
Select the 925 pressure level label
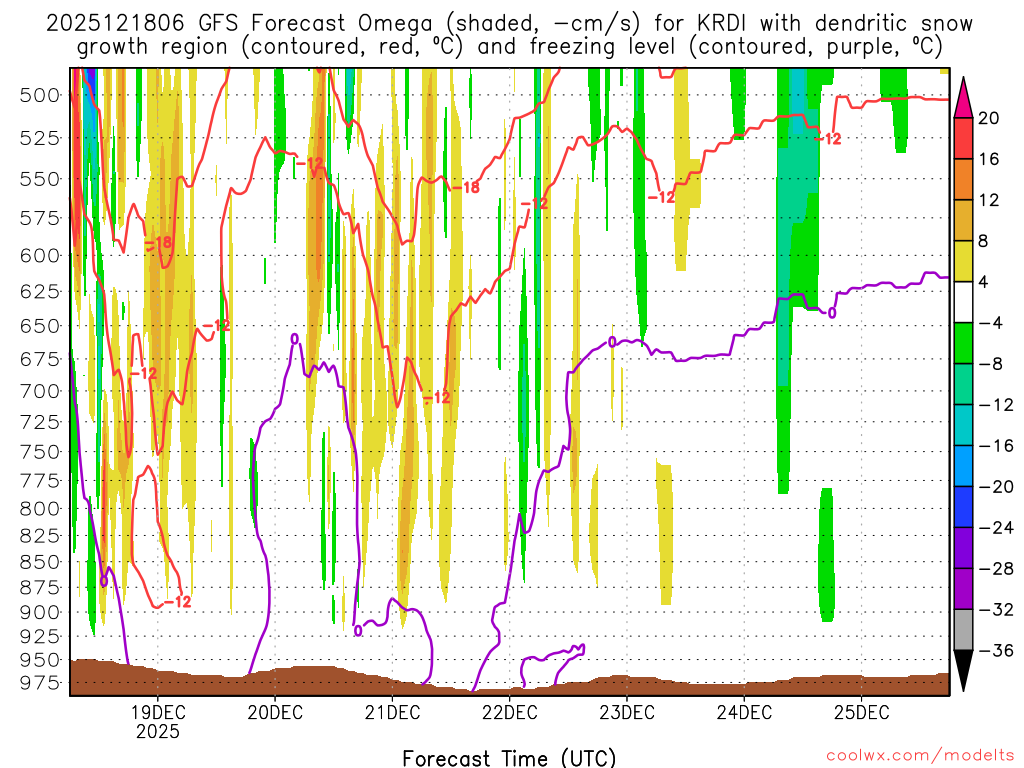pyautogui.click(x=40, y=635)
